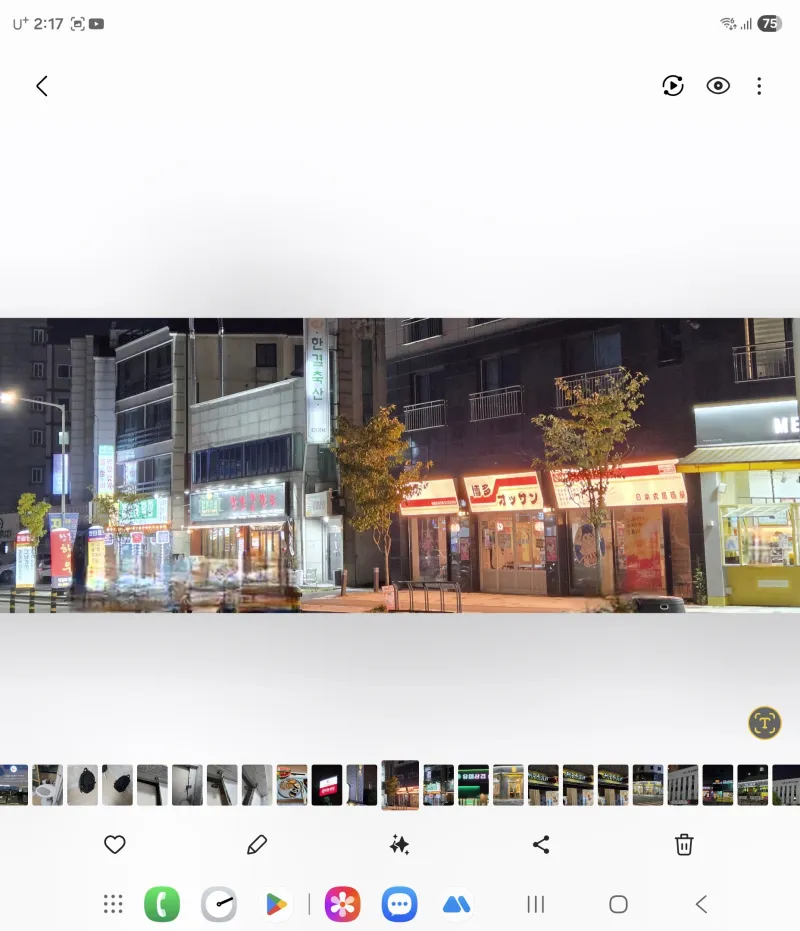Open the Clock app in taskbar
The height and width of the screenshot is (931, 800).
pos(219,904)
